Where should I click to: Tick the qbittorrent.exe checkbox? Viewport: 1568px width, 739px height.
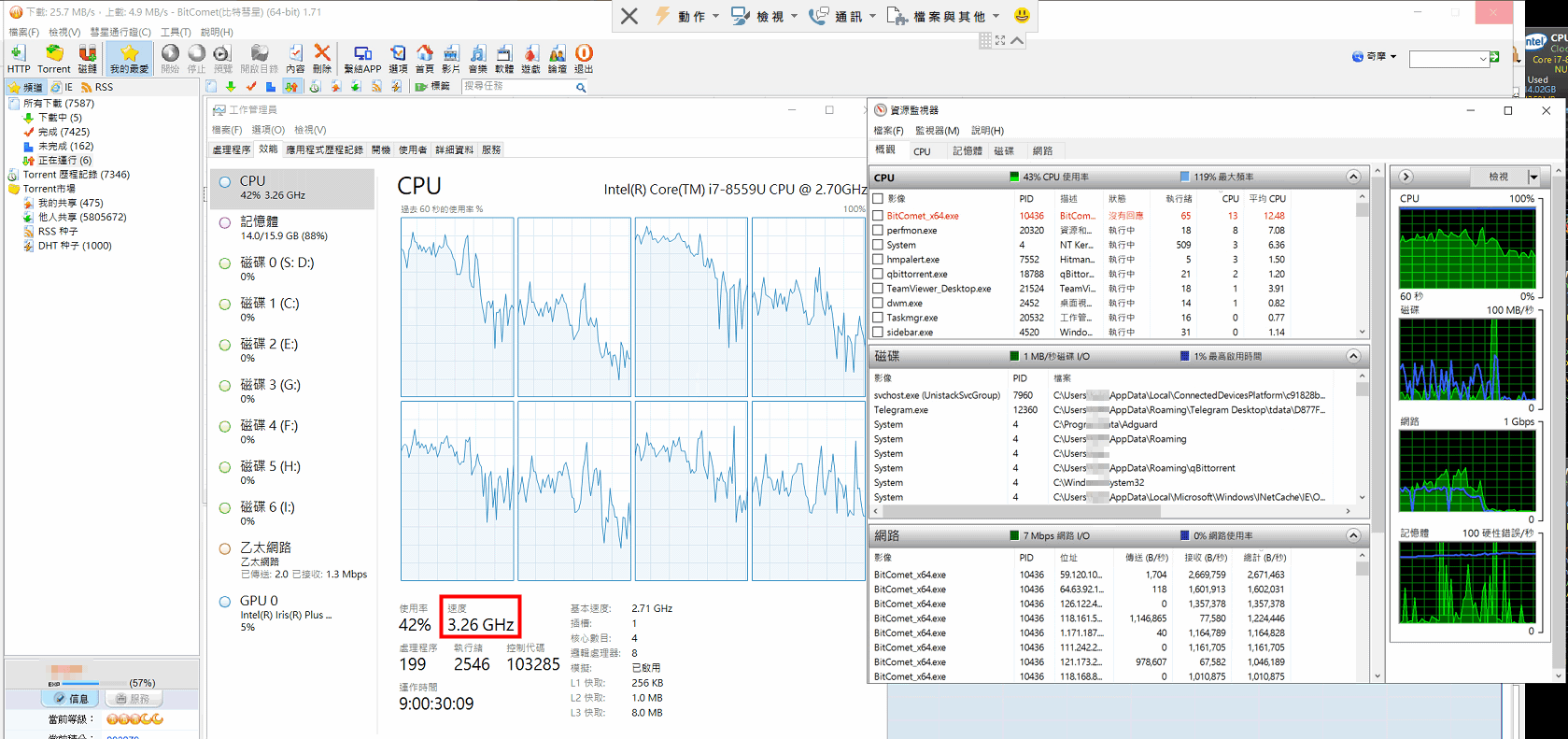pos(878,274)
